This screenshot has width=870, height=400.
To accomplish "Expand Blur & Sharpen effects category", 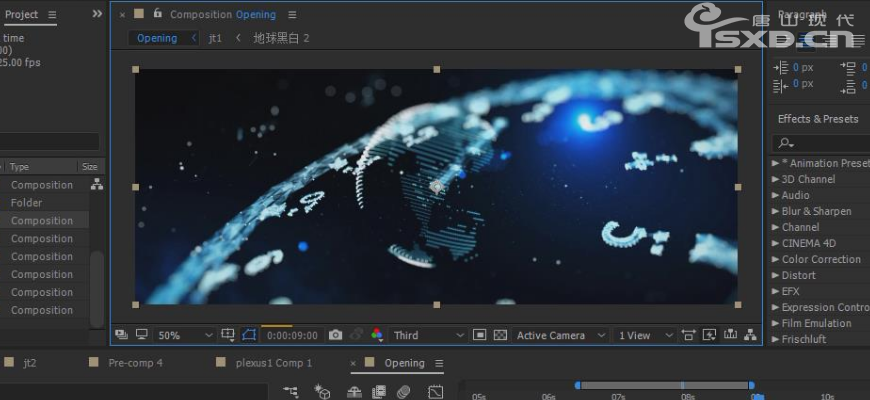I will click(776, 211).
